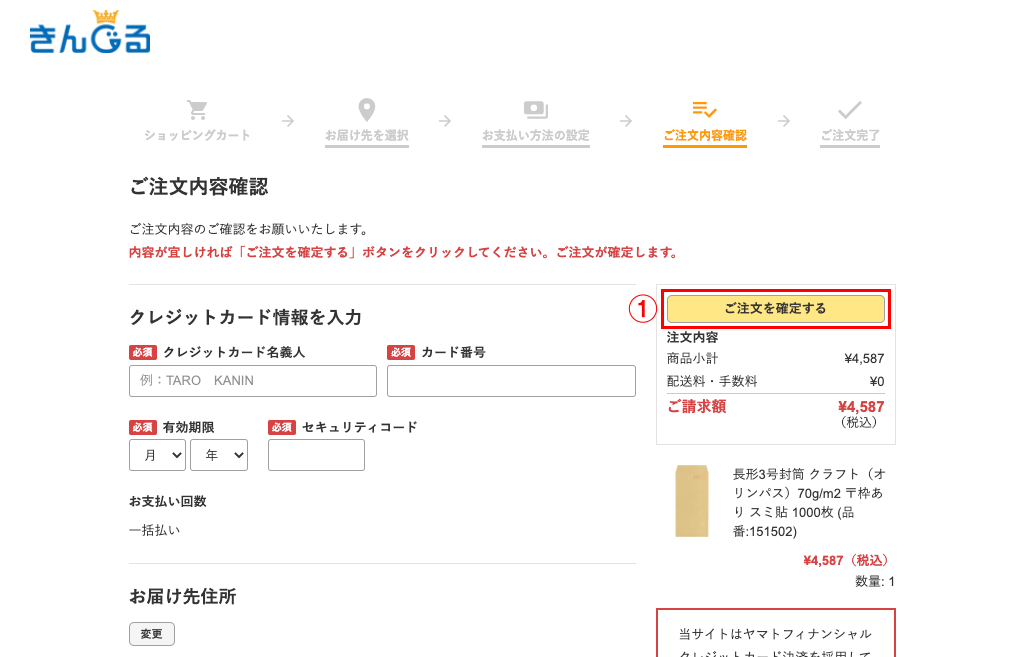
Task: Click the envelope product name text
Action: 808,502
